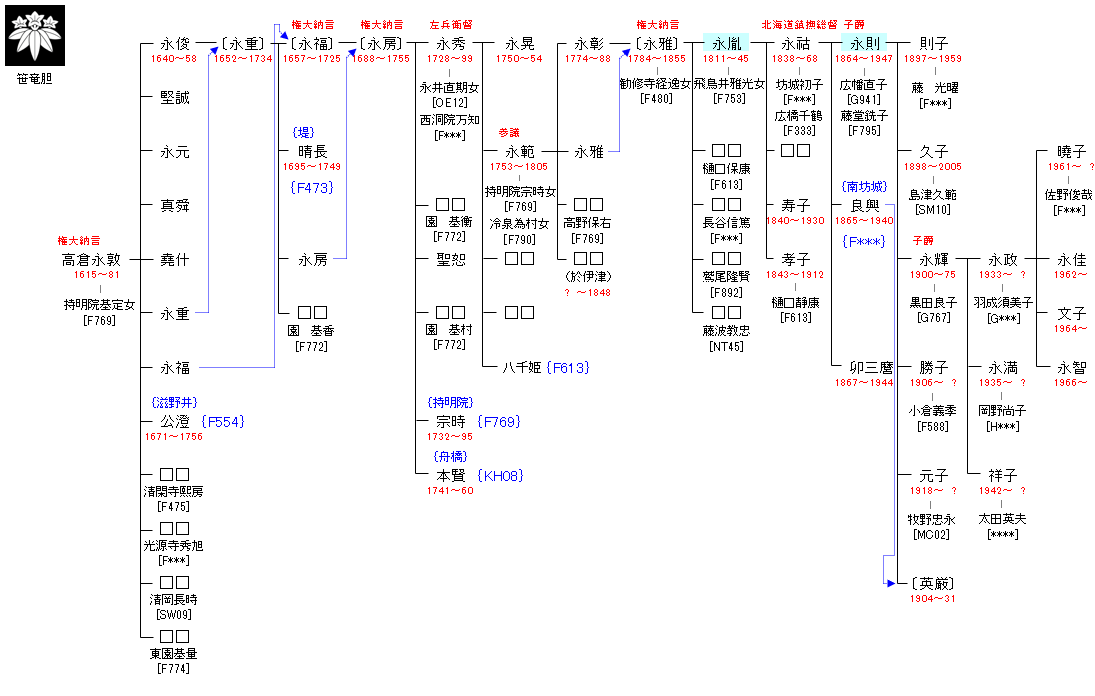Screen dimensions: 1095x696
Task: Click the {堤} family label
Action: click(x=303, y=132)
